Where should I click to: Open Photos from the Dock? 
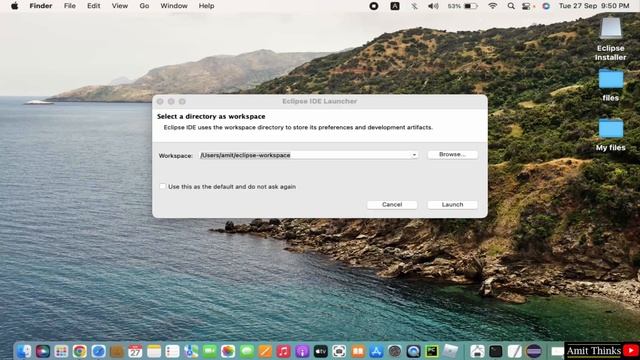pyautogui.click(x=228, y=351)
